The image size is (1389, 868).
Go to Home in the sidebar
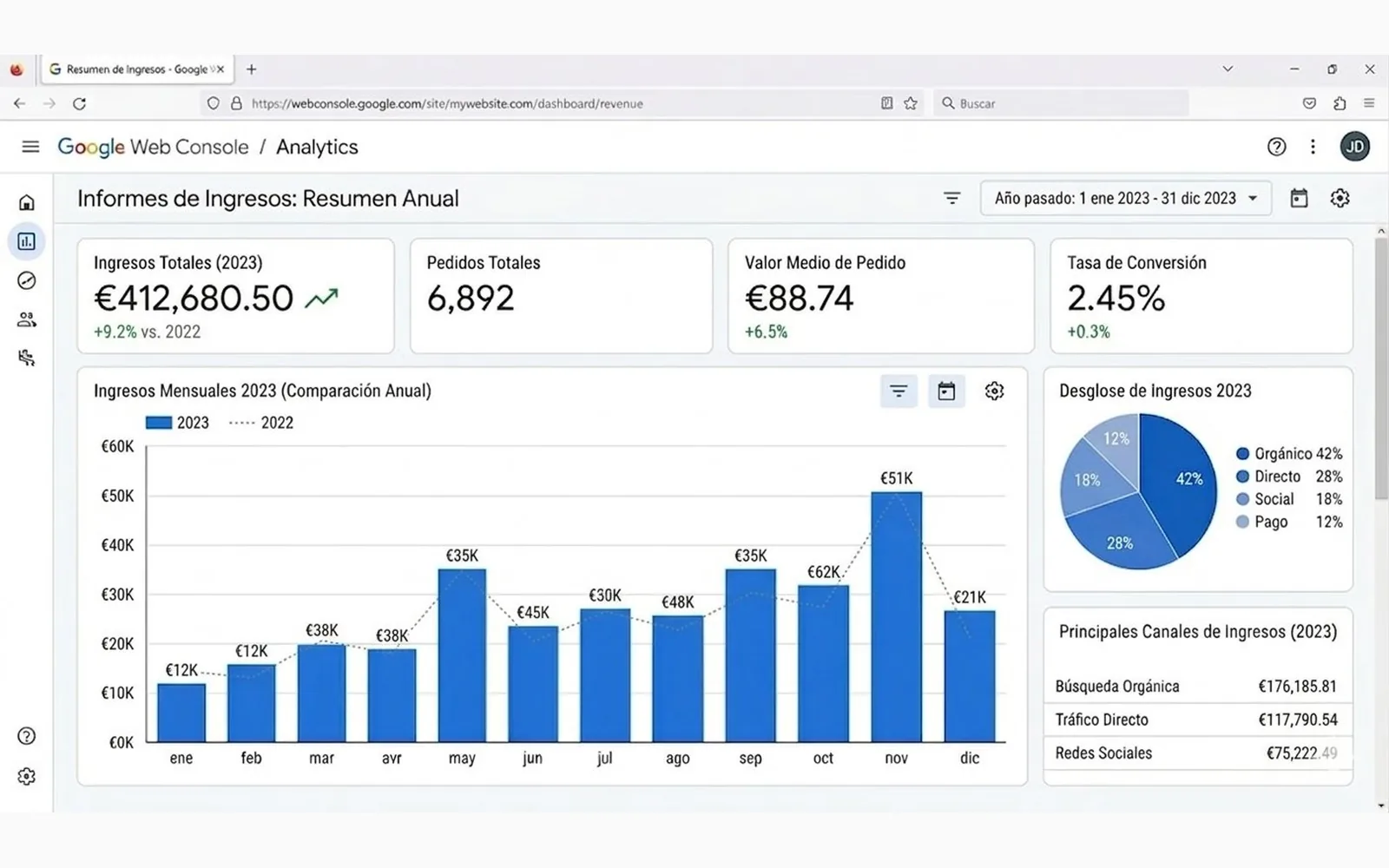click(x=27, y=203)
